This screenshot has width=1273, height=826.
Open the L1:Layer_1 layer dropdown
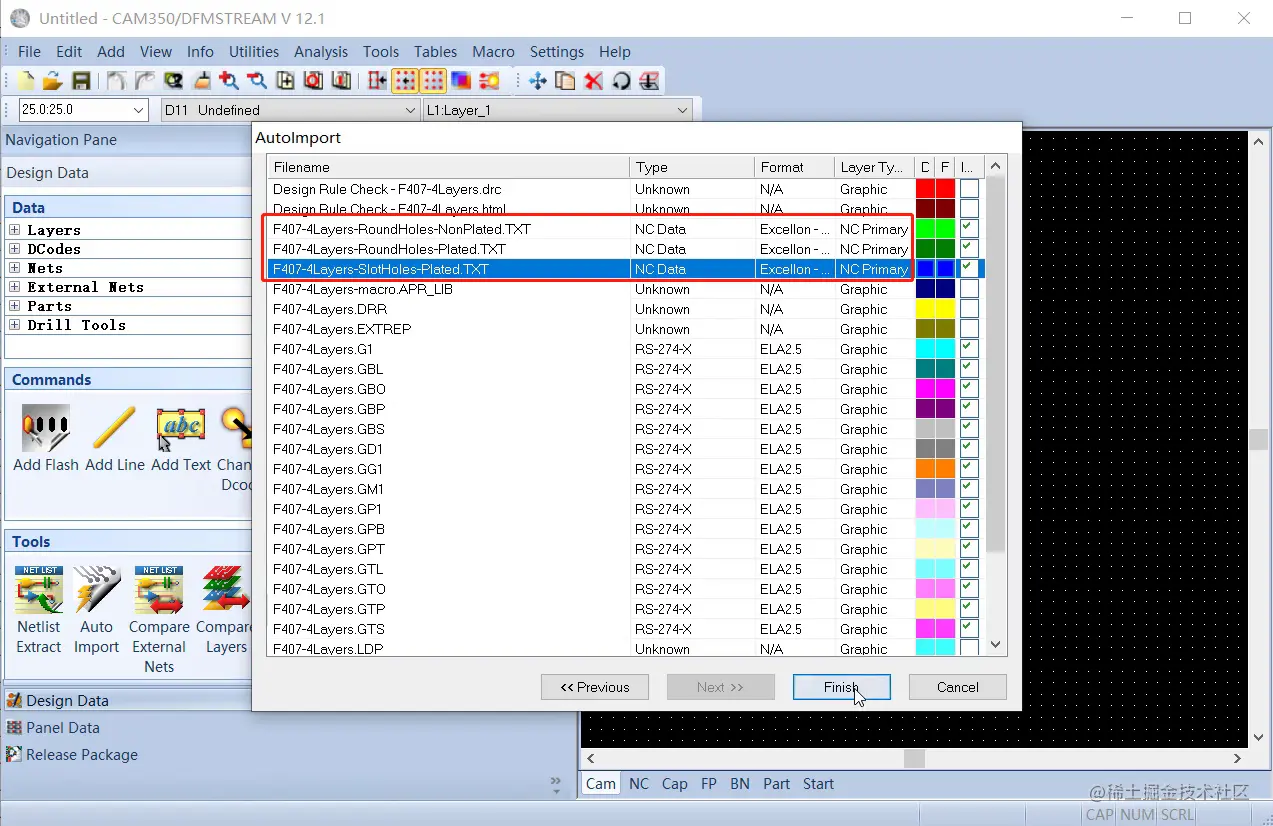point(683,110)
